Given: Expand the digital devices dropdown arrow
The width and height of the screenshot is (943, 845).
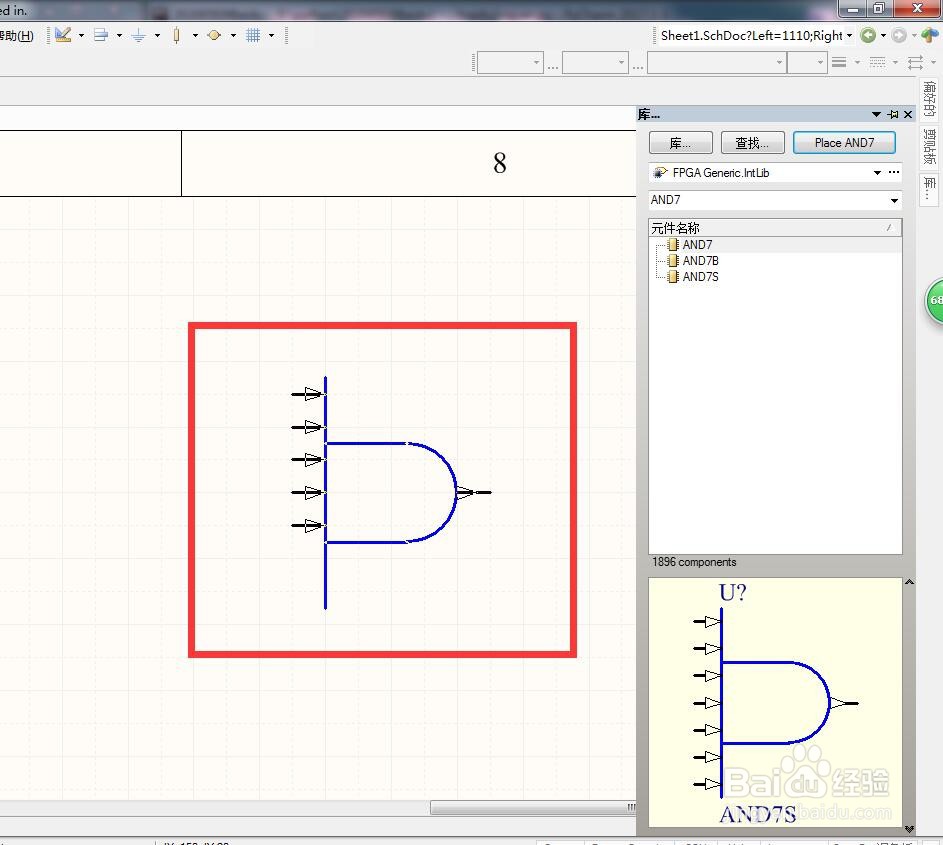Looking at the screenshot, I should click(195, 35).
